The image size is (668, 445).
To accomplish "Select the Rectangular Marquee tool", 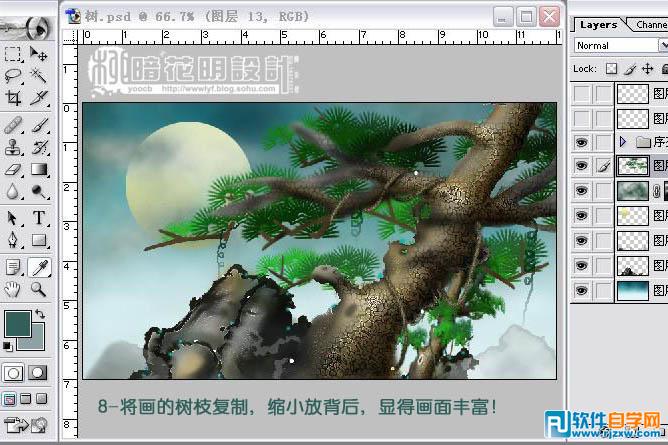I will [x=13, y=54].
